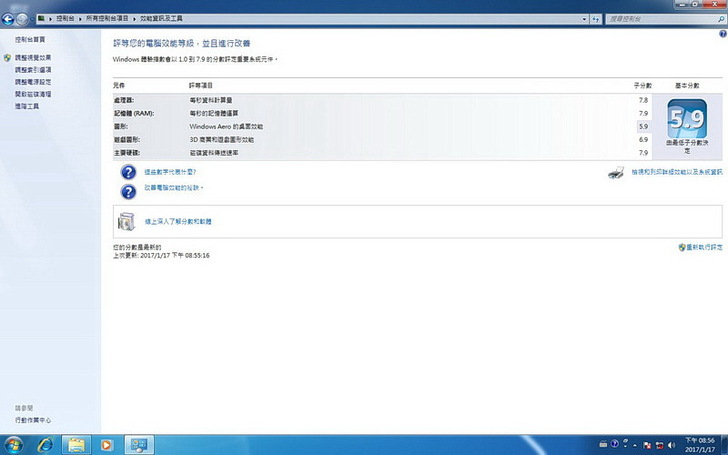The height and width of the screenshot is (455, 728).
Task: Click the network tray icon with red X
Action: (659, 445)
